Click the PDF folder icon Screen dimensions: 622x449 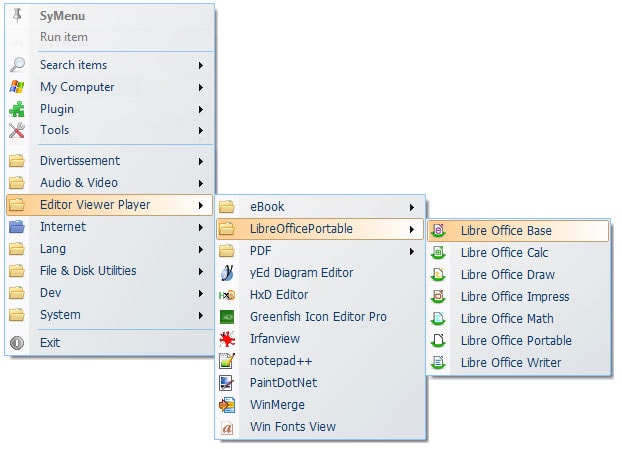click(x=227, y=251)
